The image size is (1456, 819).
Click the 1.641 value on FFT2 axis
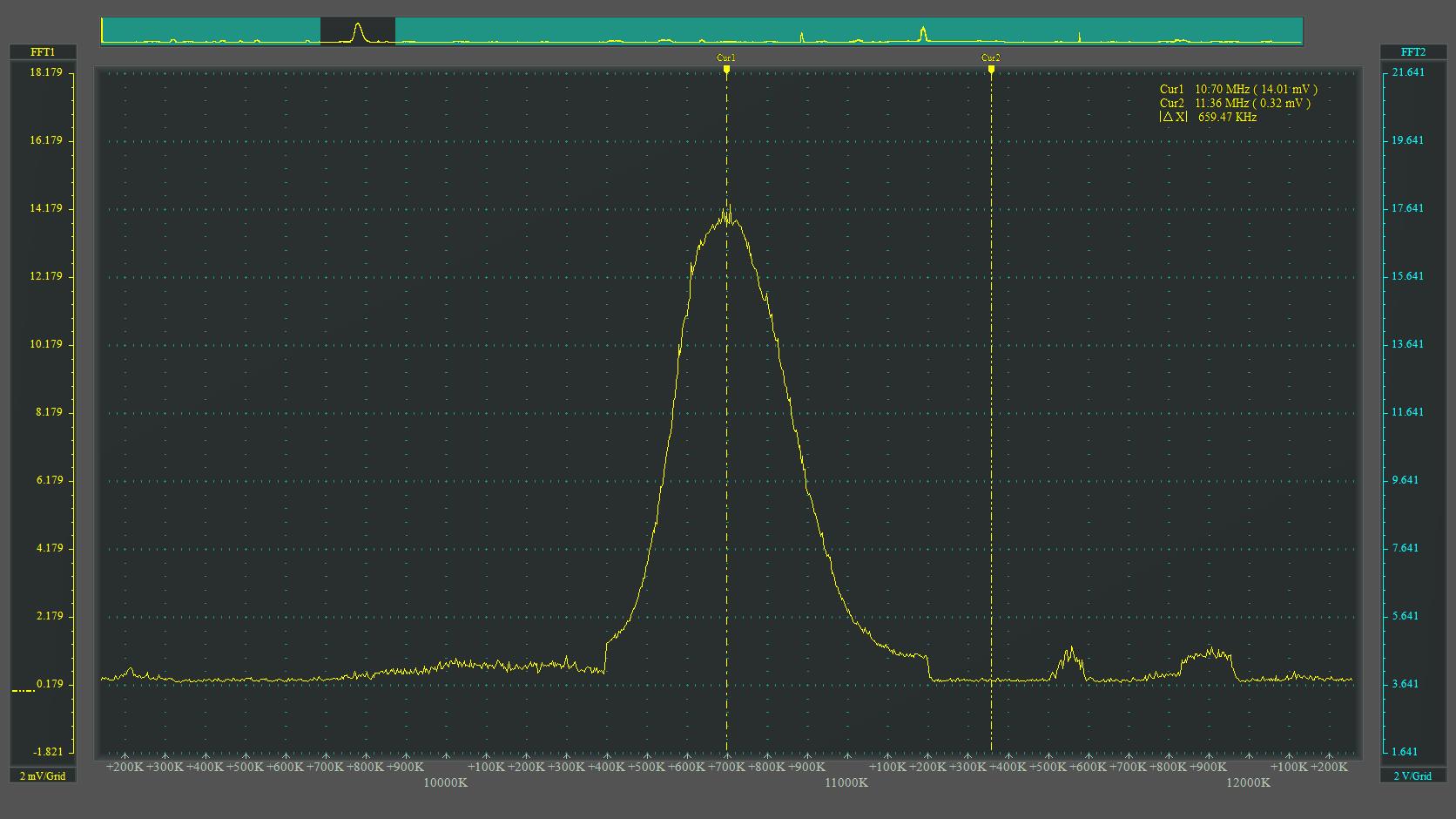point(1405,752)
